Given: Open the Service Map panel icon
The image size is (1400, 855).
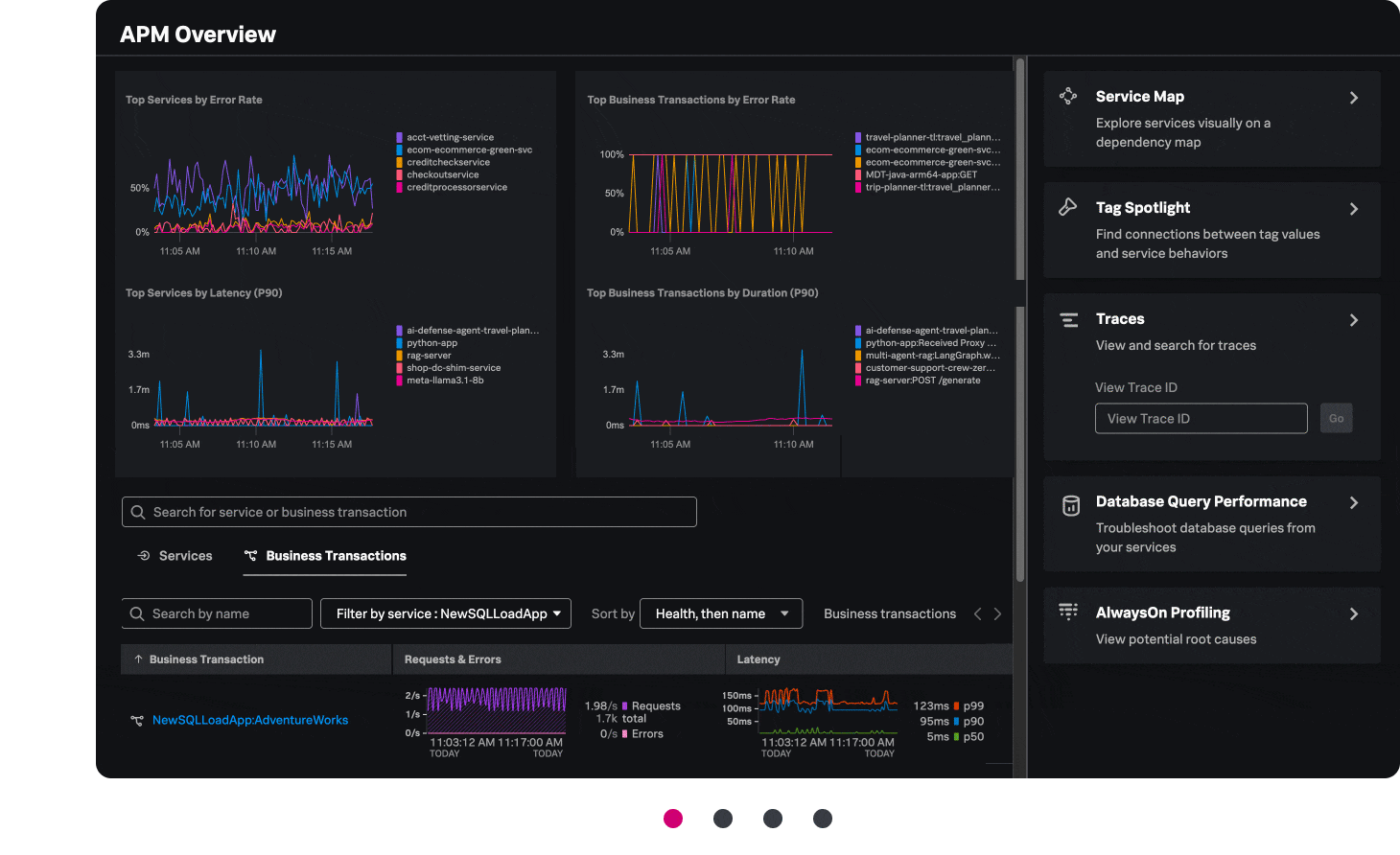Looking at the screenshot, I should point(1067,96).
